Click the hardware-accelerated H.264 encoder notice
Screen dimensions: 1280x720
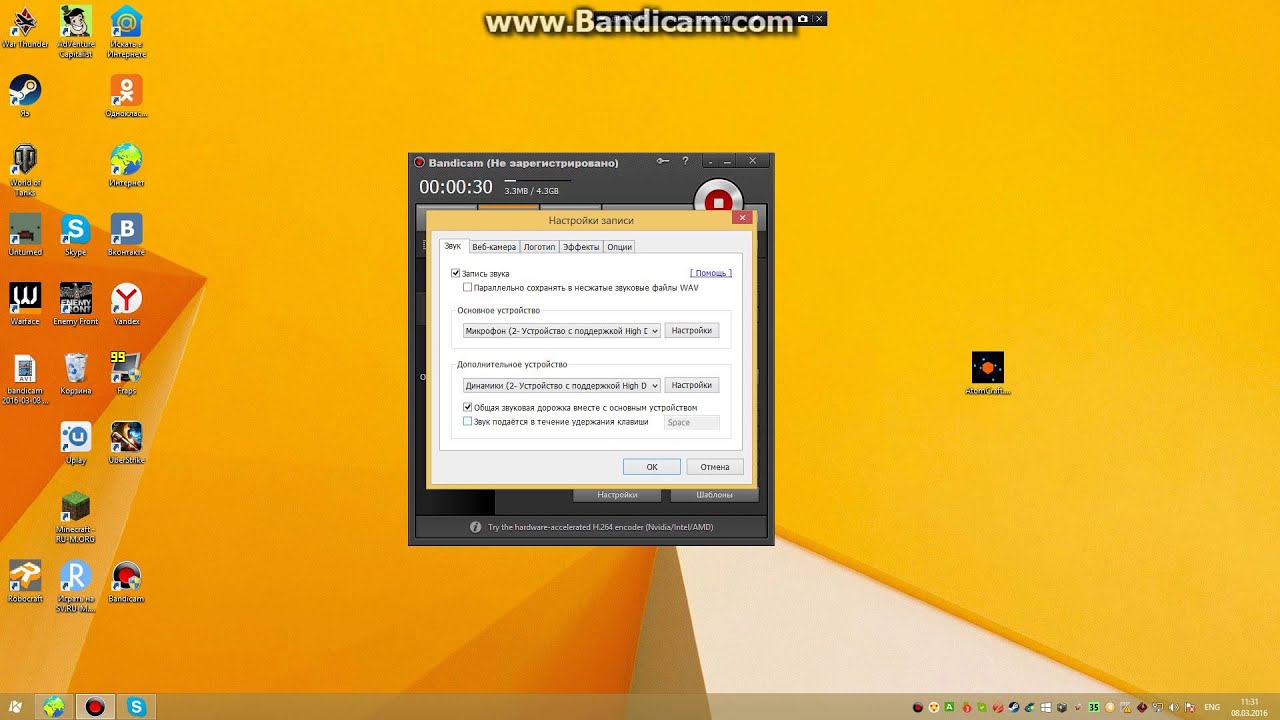pos(600,527)
